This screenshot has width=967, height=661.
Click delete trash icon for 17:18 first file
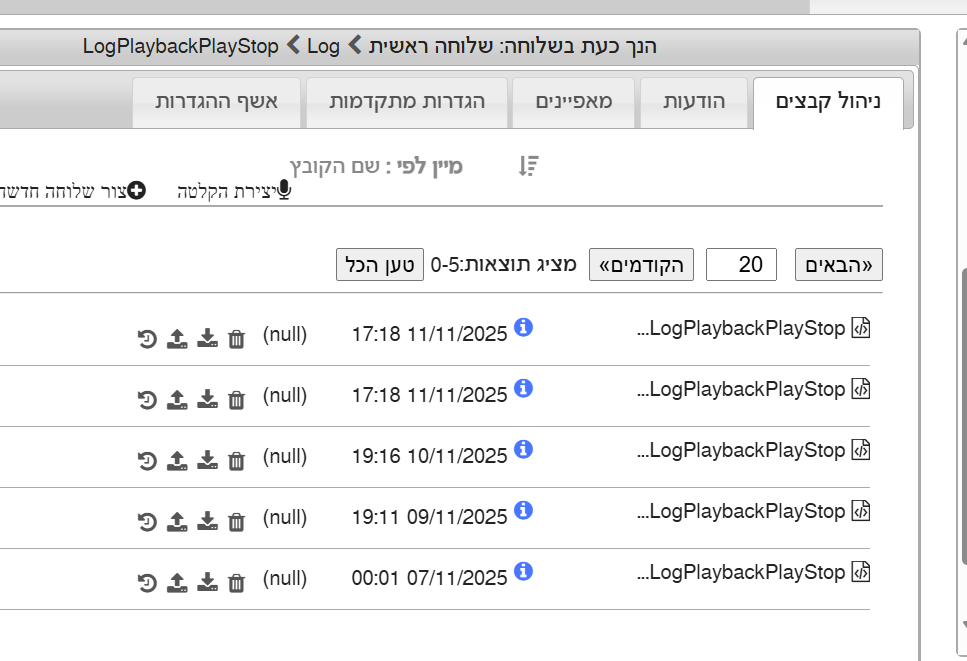click(x=236, y=339)
